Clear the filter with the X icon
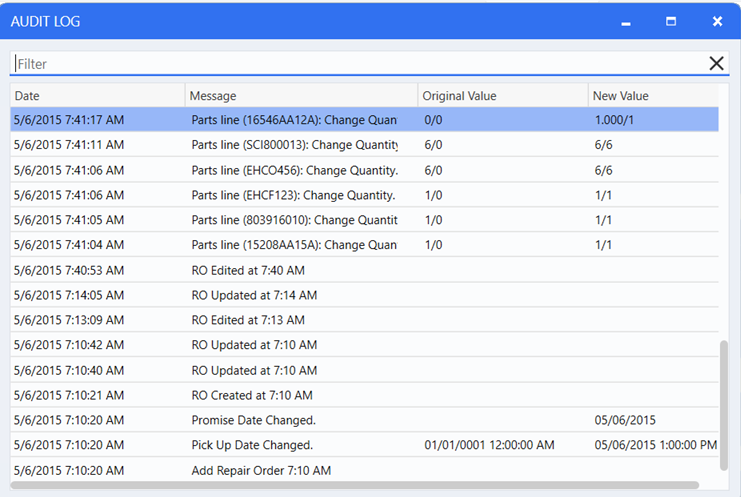741x497 pixels. pos(716,64)
